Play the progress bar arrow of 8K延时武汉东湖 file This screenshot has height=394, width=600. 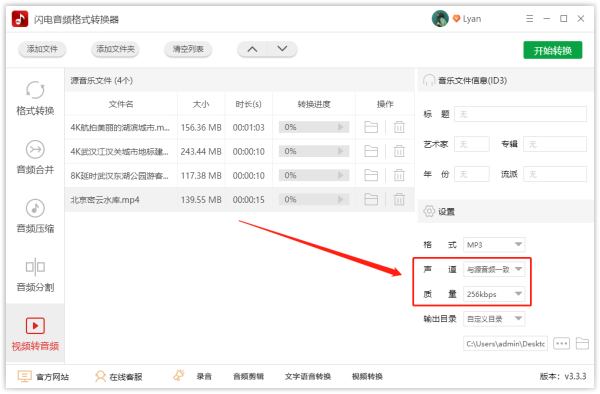341,175
